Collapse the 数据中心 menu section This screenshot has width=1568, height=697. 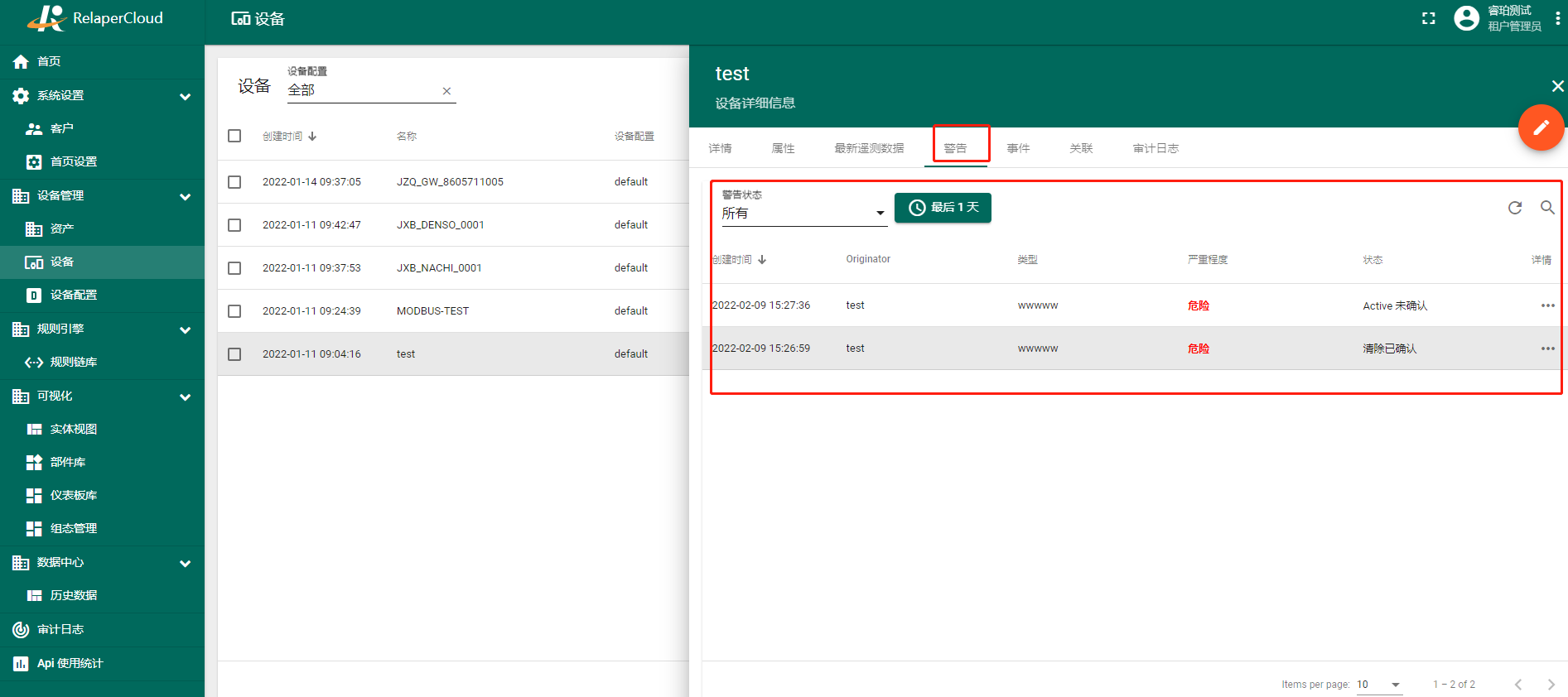185,564
